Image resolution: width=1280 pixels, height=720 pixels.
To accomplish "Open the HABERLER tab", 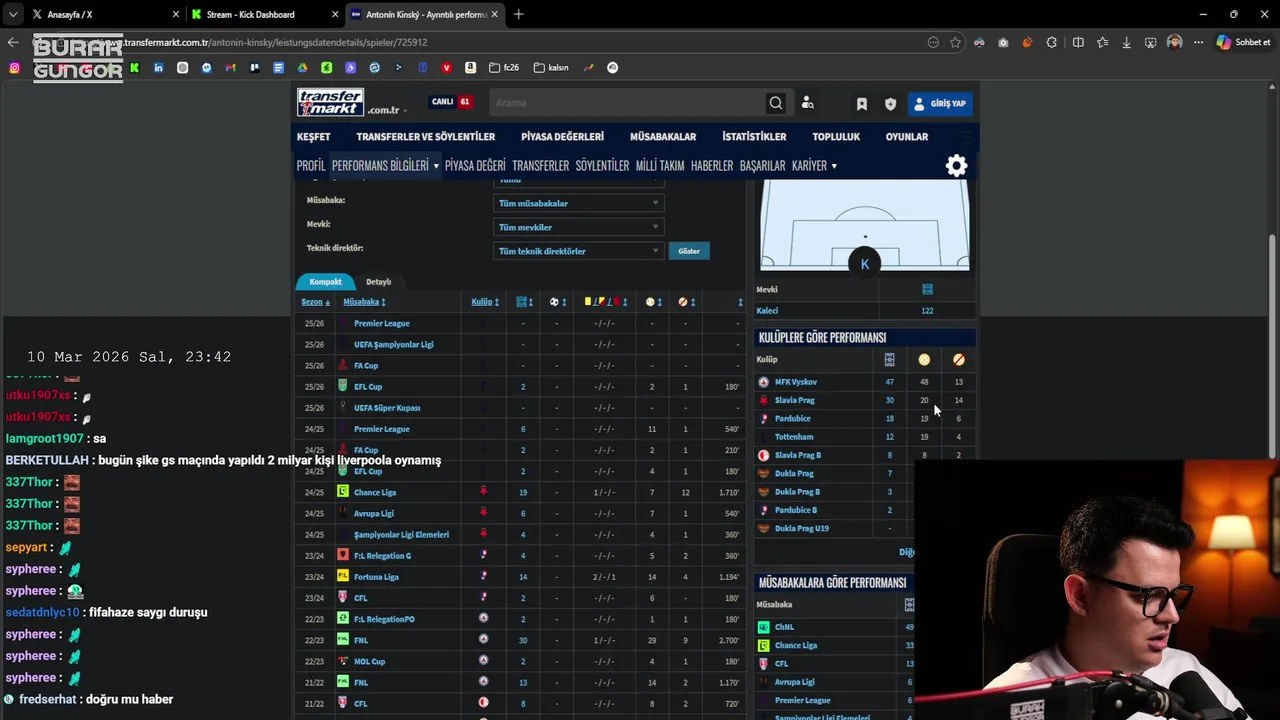I will coord(712,166).
